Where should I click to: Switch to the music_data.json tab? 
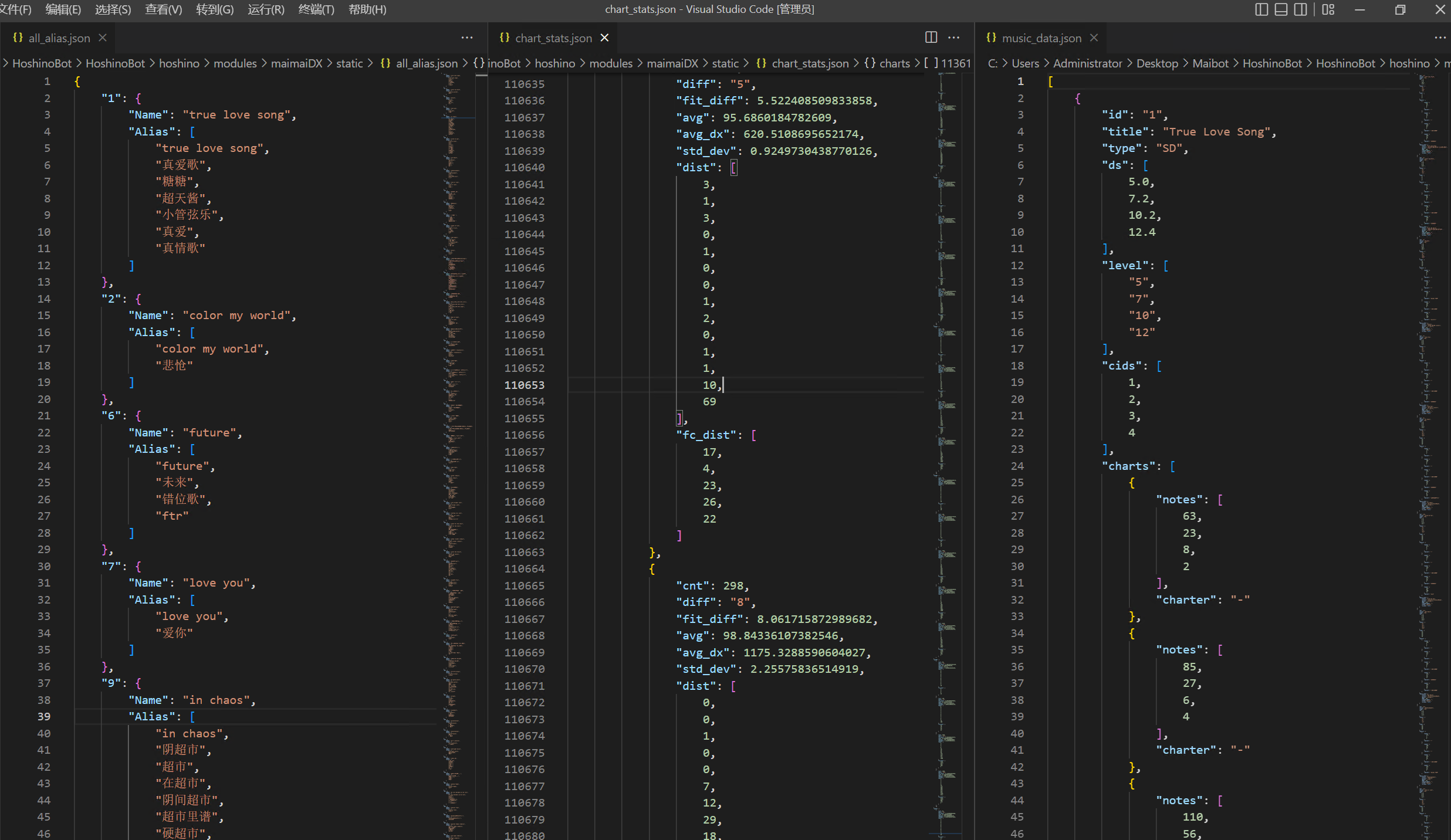click(x=1041, y=38)
